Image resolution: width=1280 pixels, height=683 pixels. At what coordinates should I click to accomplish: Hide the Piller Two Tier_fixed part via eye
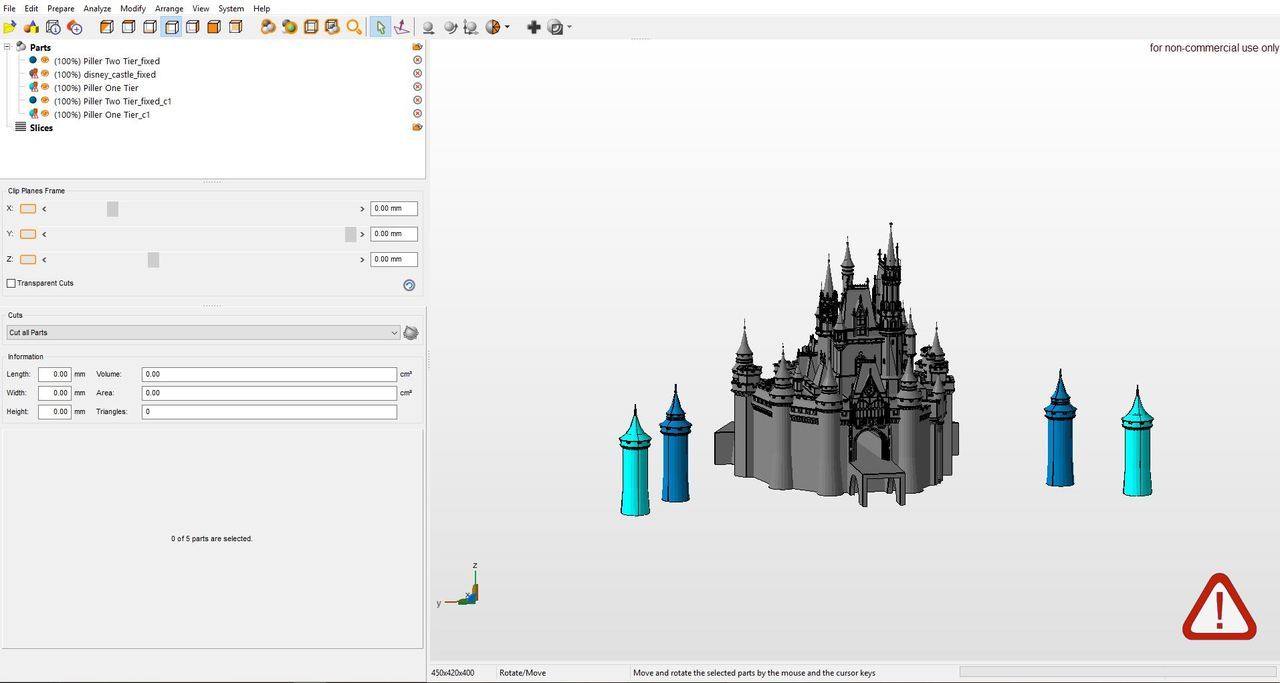[x=45, y=60]
